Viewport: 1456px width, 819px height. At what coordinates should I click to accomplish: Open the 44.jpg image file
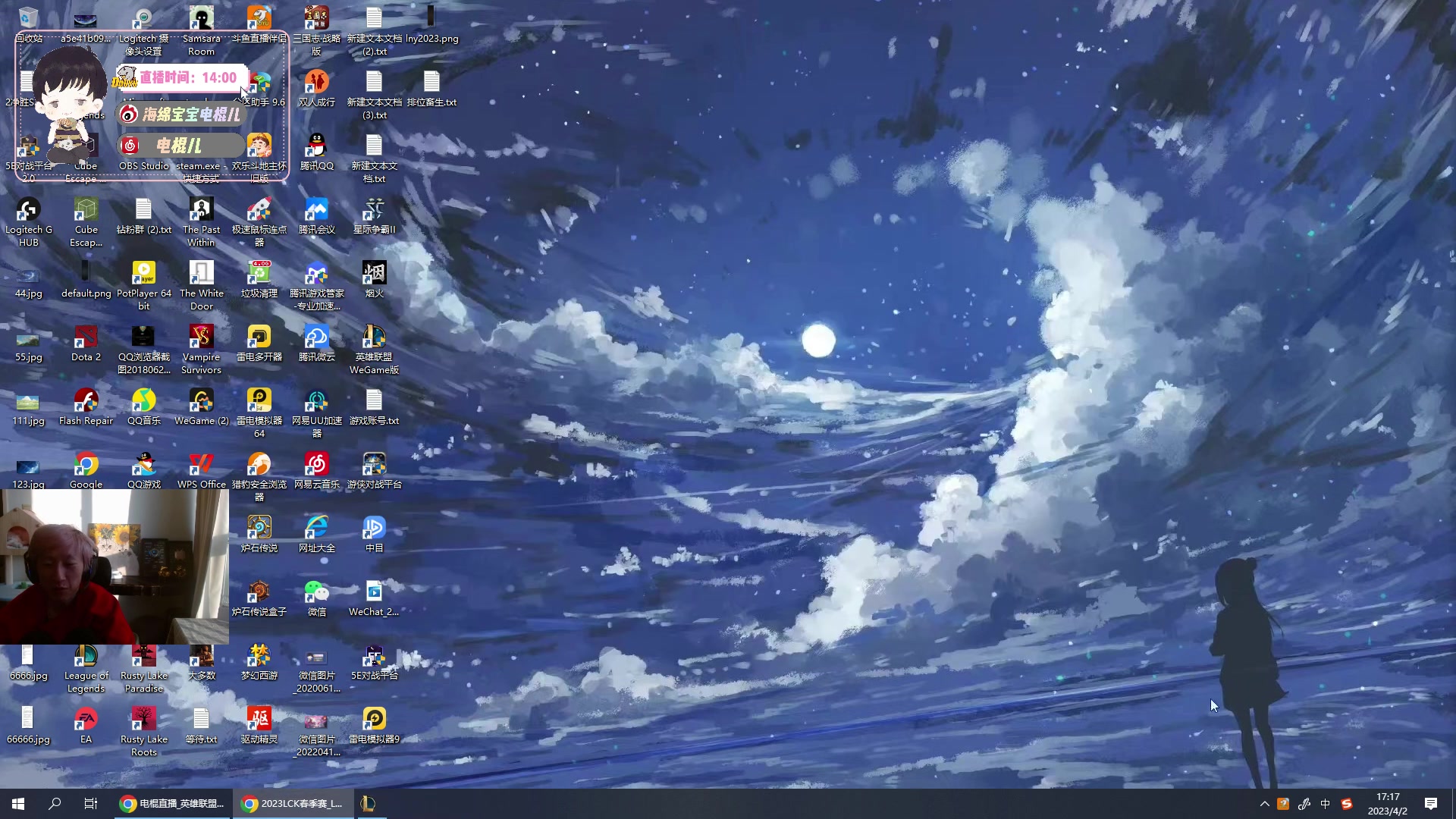click(x=28, y=279)
